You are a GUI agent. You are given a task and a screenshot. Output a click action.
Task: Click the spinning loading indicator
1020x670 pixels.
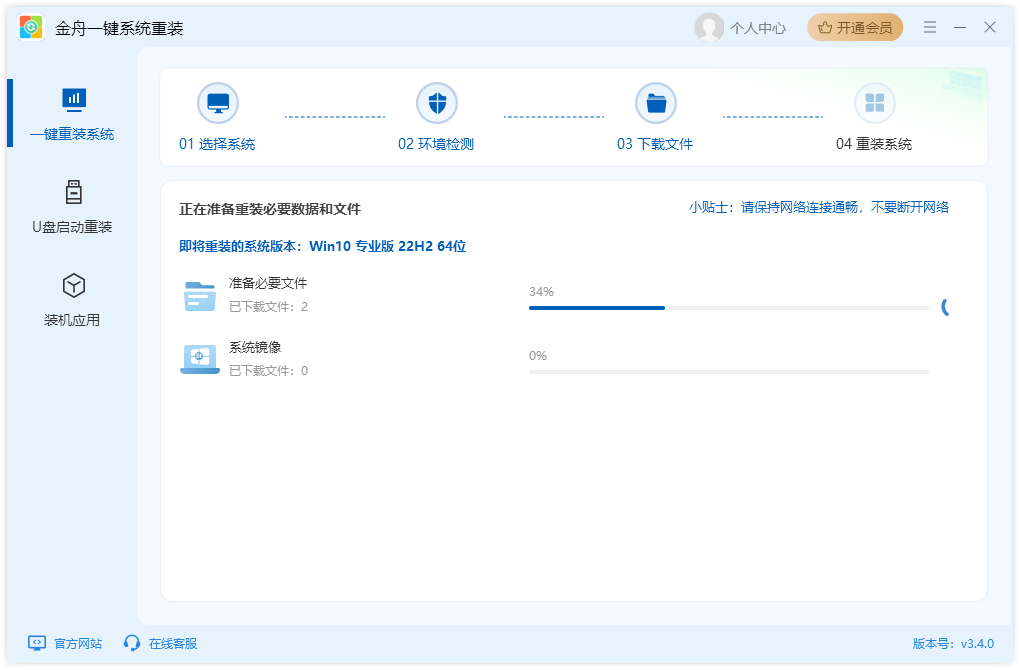pyautogui.click(x=944, y=307)
